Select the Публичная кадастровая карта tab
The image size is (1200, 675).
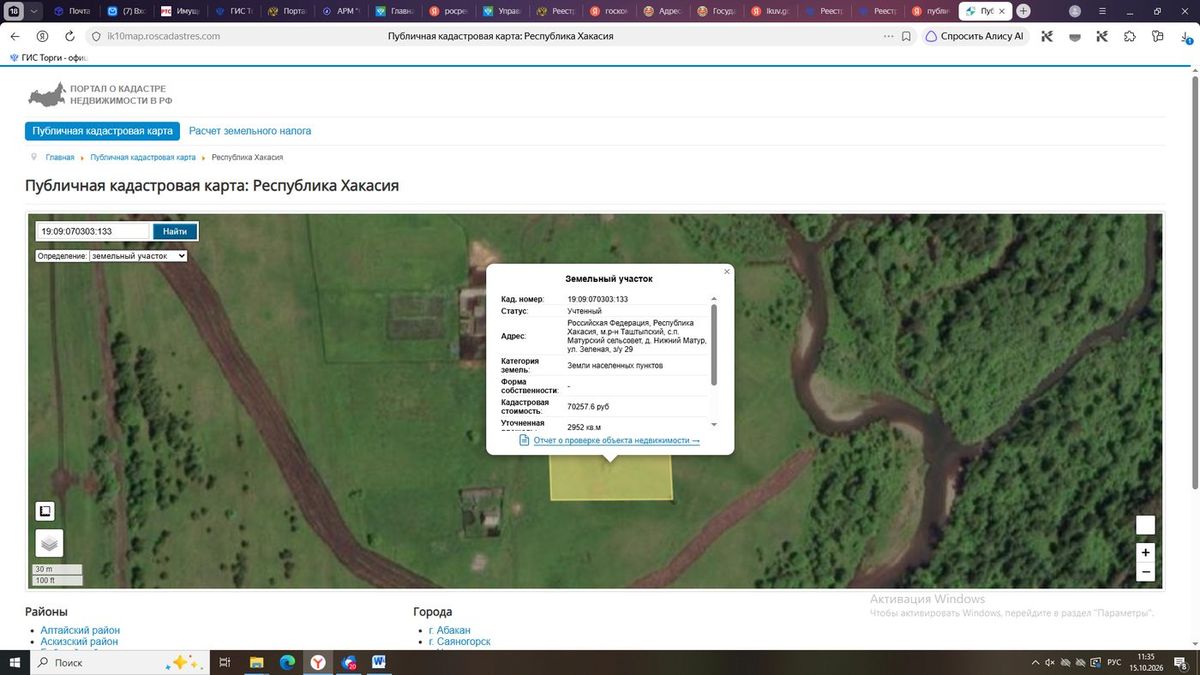[x=102, y=131]
